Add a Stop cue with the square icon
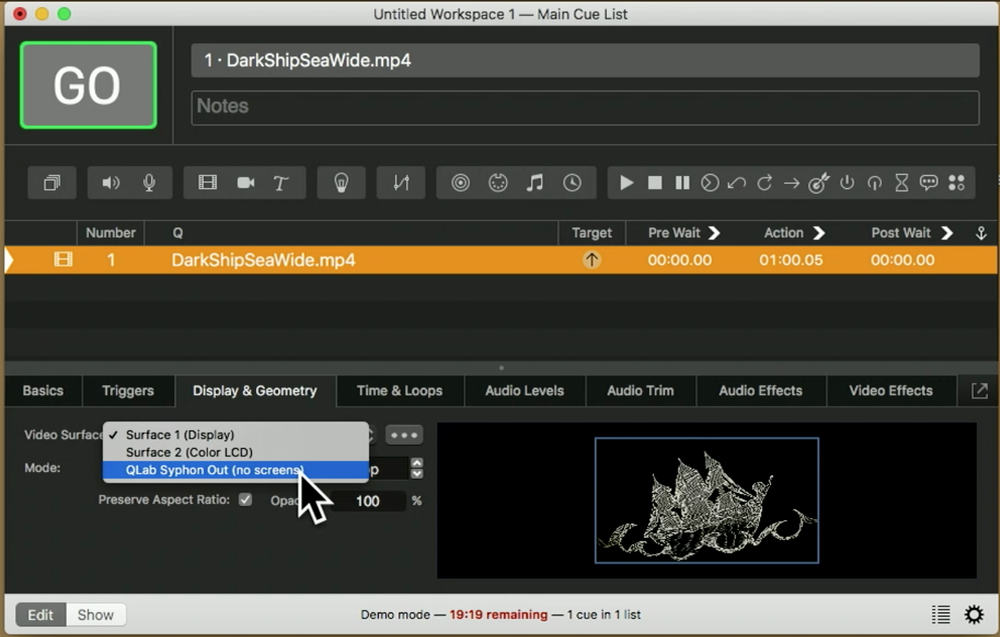 654,183
